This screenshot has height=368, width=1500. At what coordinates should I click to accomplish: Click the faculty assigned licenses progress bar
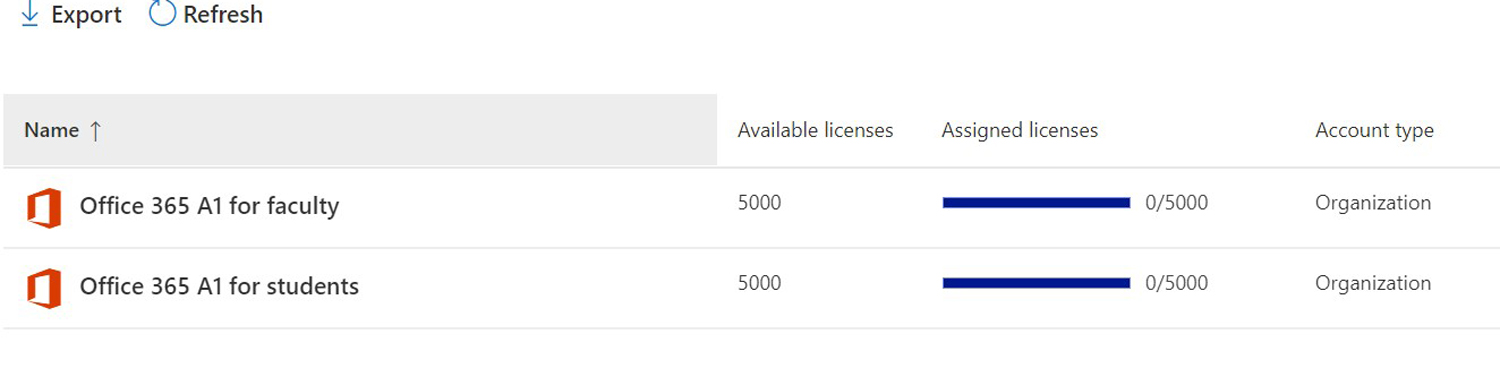(x=1036, y=203)
